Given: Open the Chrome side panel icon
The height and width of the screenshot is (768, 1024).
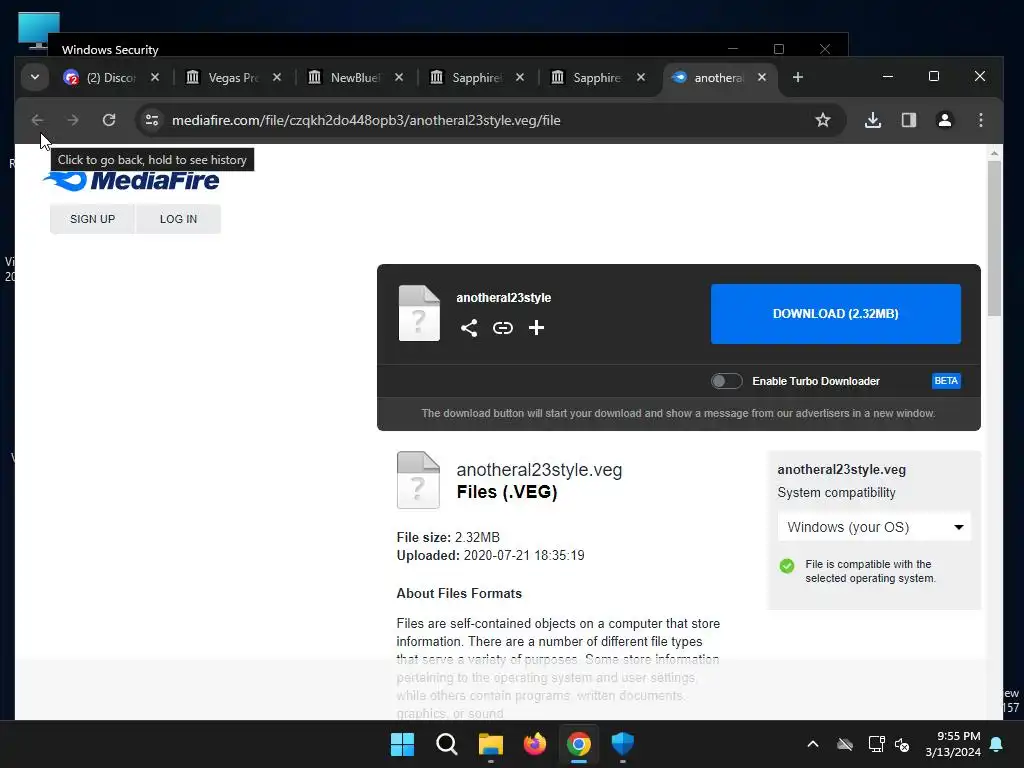Looking at the screenshot, I should 909,120.
